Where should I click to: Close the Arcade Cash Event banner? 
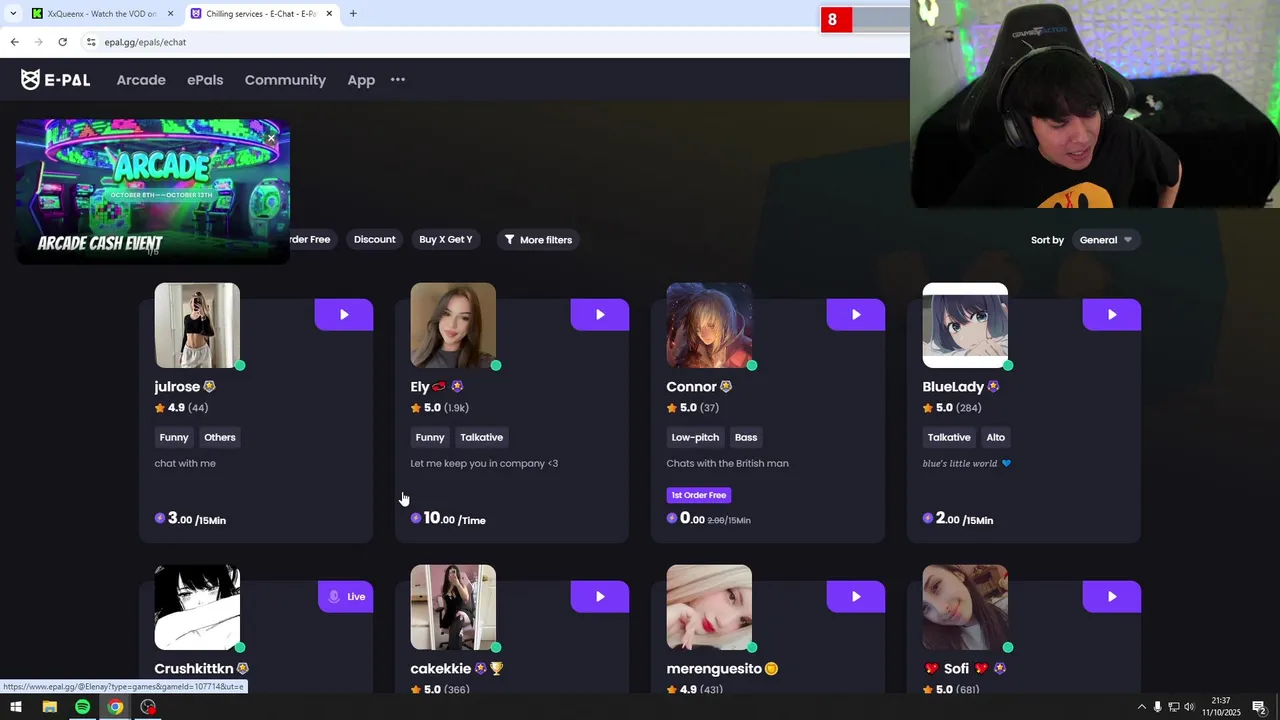point(271,138)
